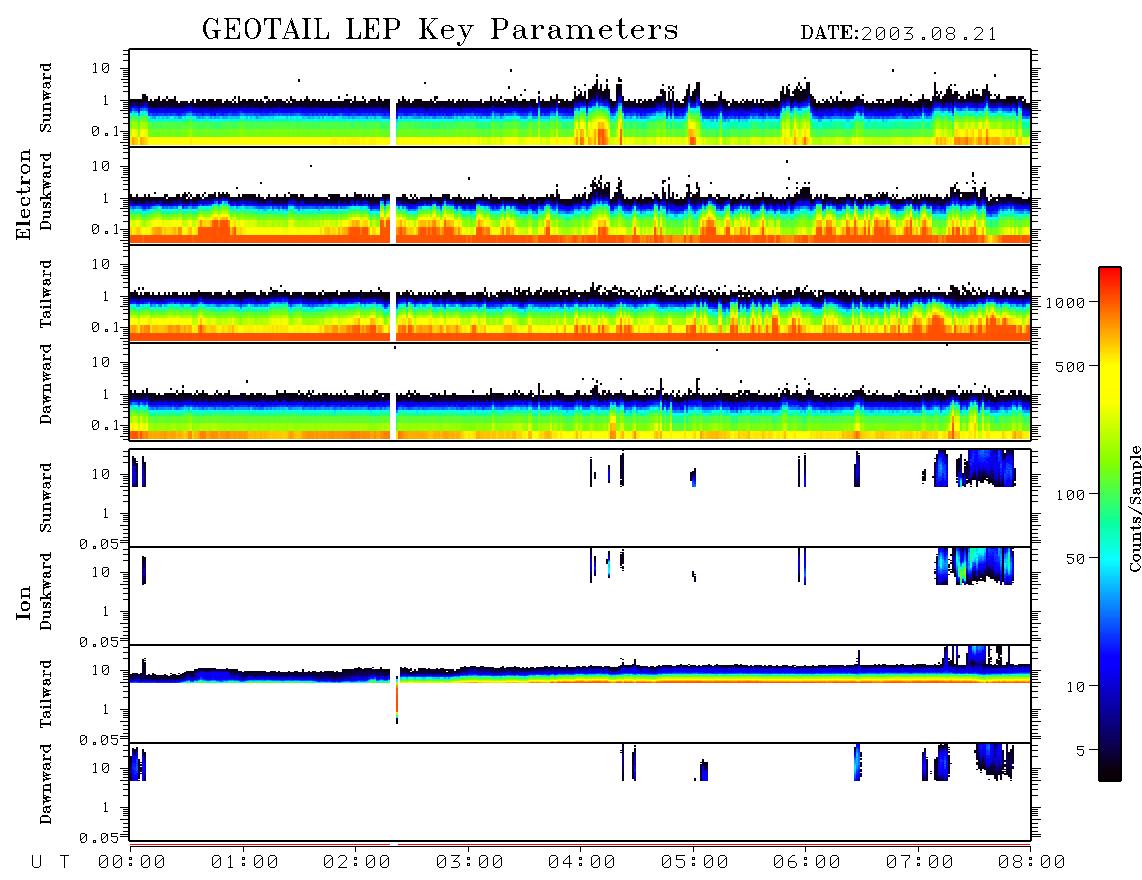Click the "07:00" time tick label
This screenshot has width=1142, height=880.
(920, 863)
